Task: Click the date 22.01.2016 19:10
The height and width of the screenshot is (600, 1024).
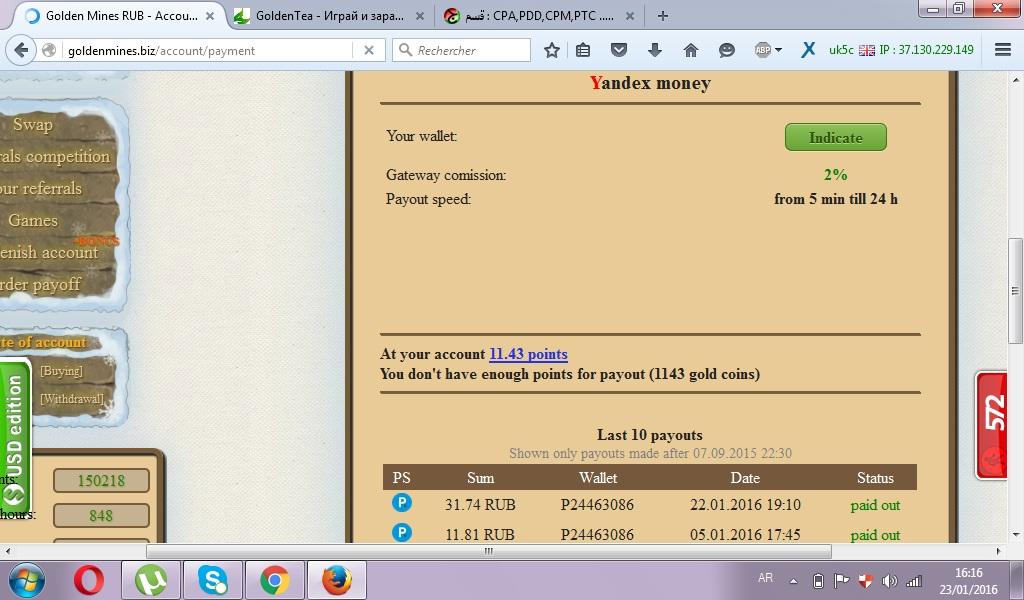Action: click(x=745, y=505)
